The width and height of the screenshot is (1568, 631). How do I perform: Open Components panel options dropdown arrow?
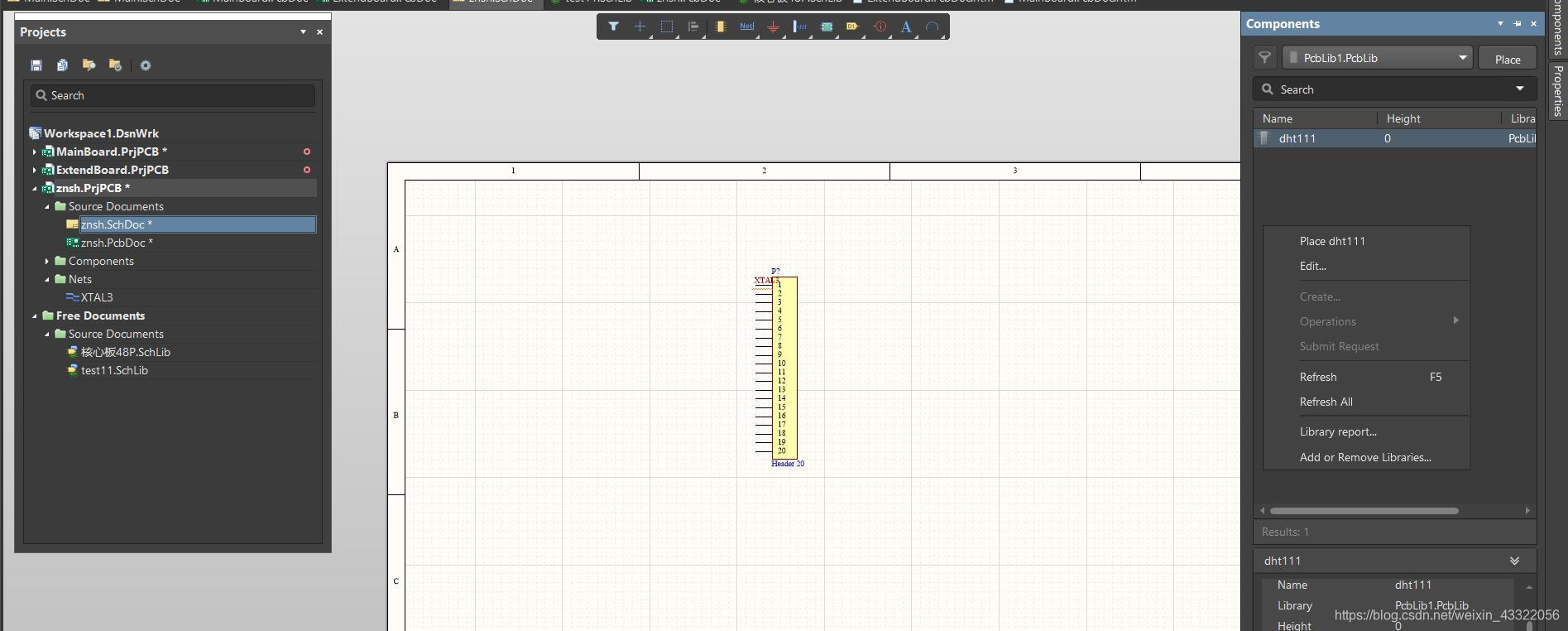[x=1500, y=24]
